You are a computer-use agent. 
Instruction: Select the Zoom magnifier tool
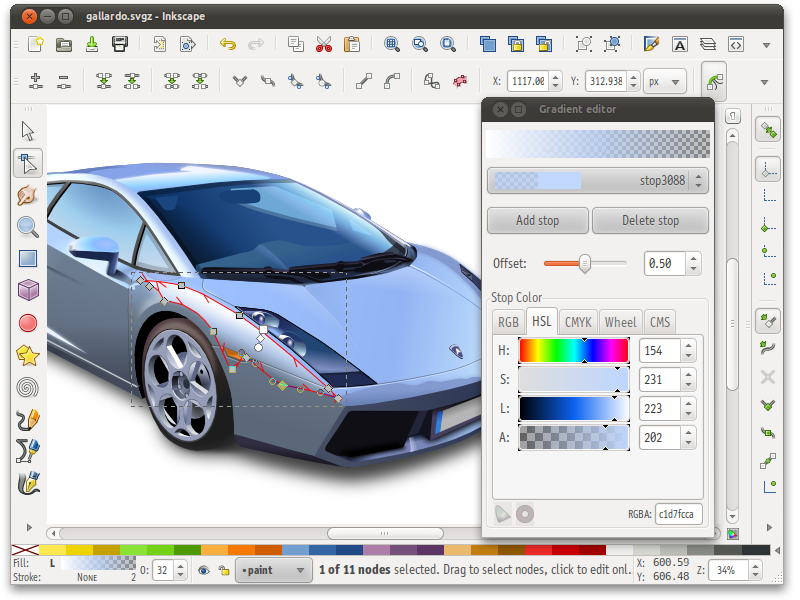point(28,226)
